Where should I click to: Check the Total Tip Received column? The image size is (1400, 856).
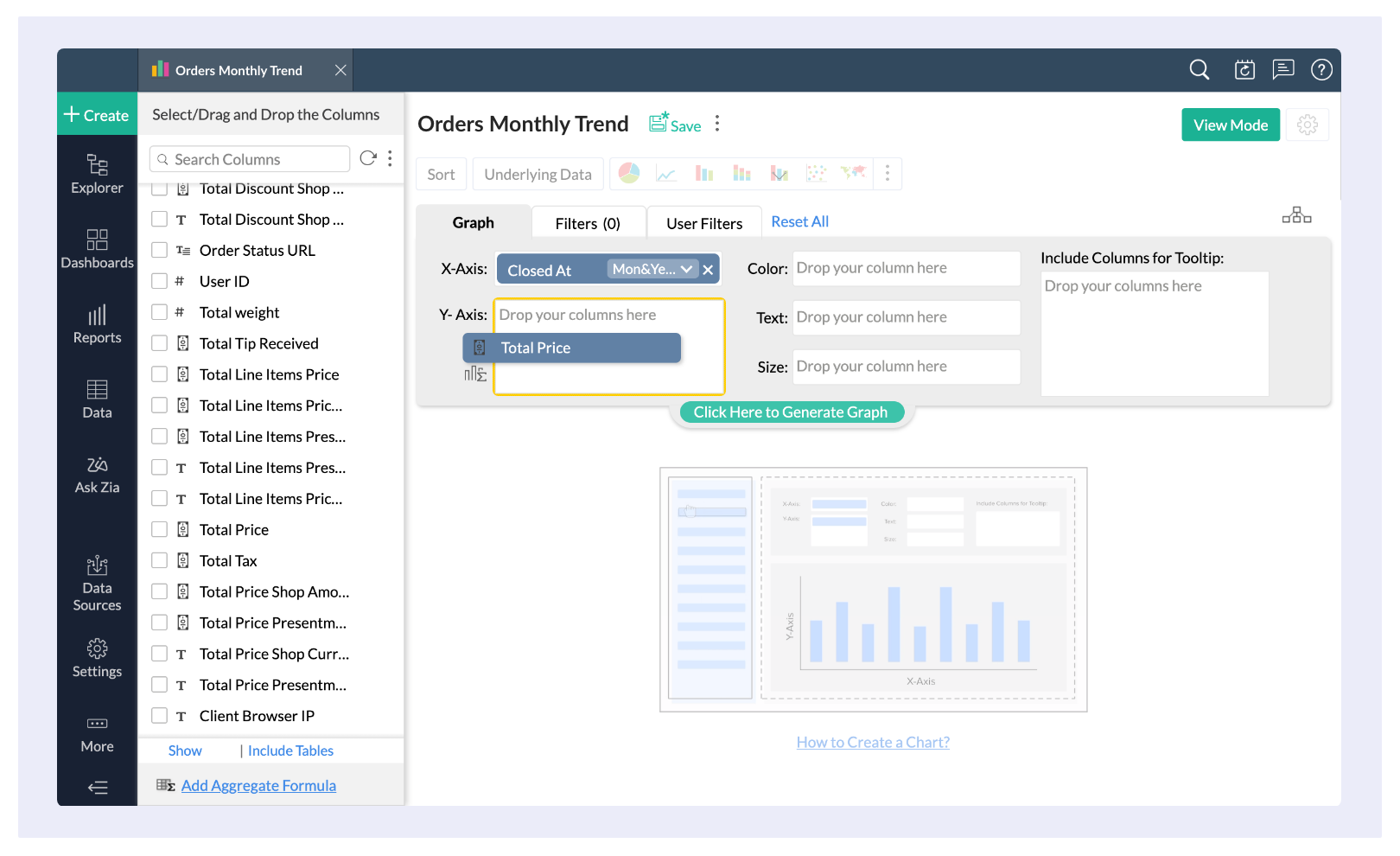(x=159, y=343)
